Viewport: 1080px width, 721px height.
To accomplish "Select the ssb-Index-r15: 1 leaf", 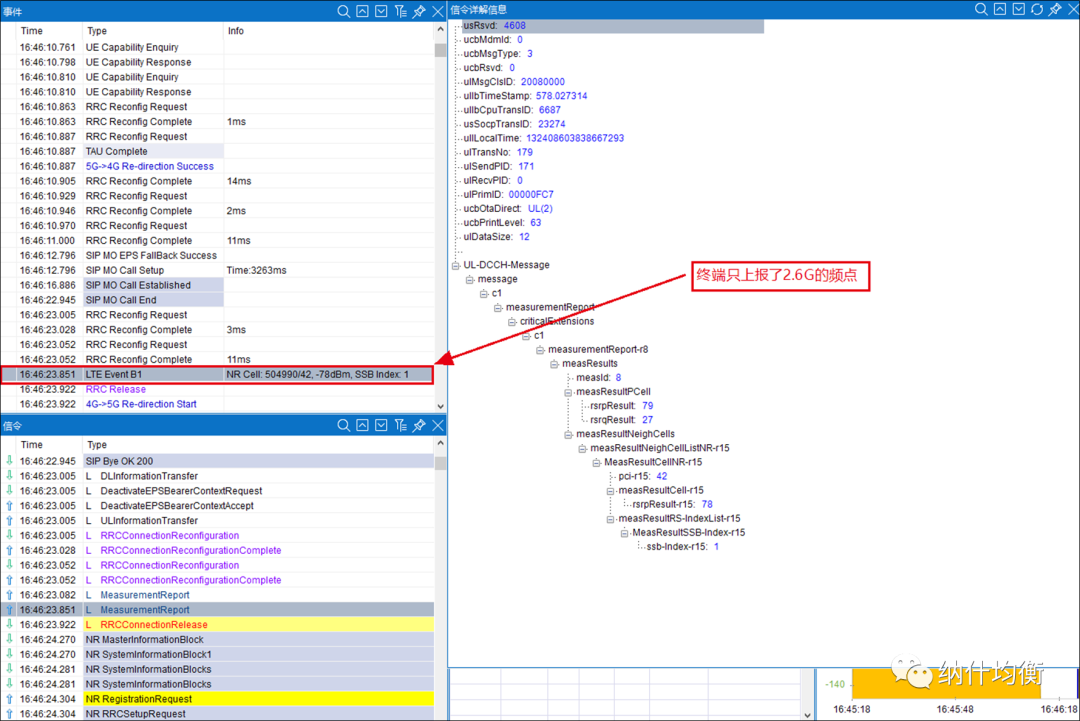I will pos(682,547).
